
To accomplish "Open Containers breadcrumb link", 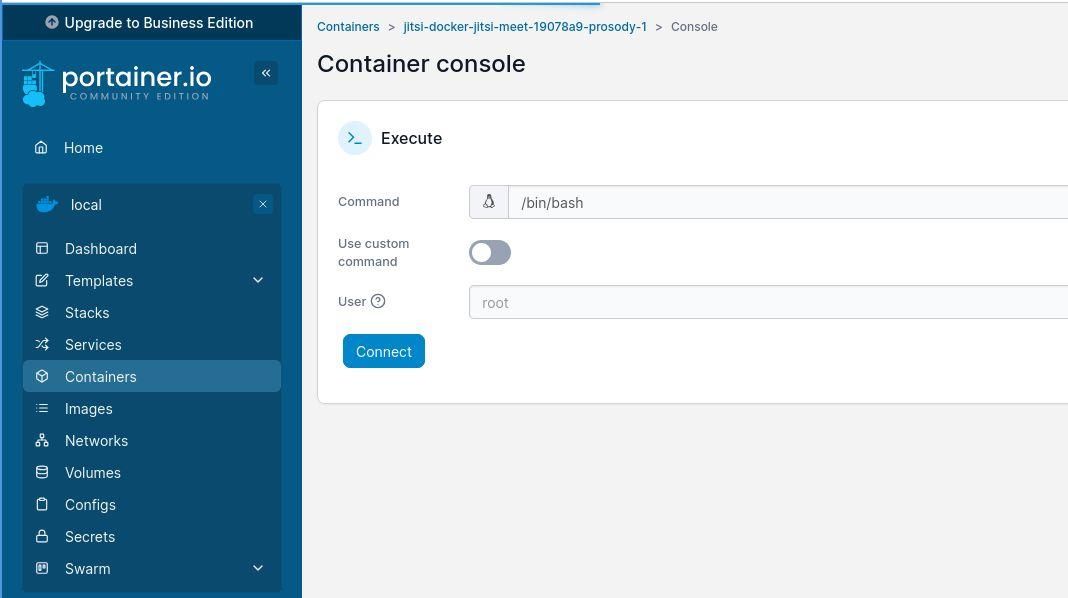I will (x=348, y=27).
